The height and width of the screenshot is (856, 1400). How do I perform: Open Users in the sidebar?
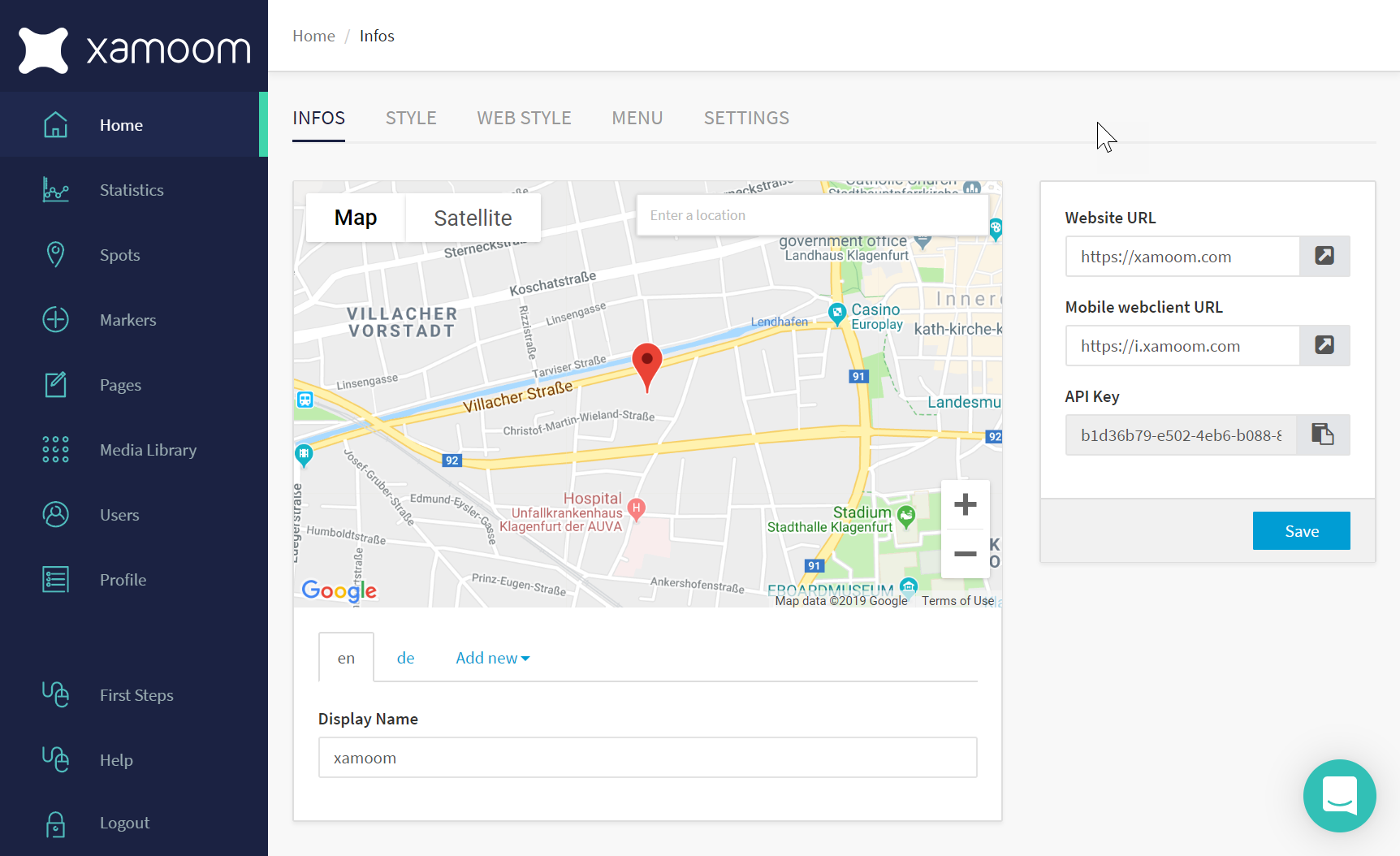(119, 515)
